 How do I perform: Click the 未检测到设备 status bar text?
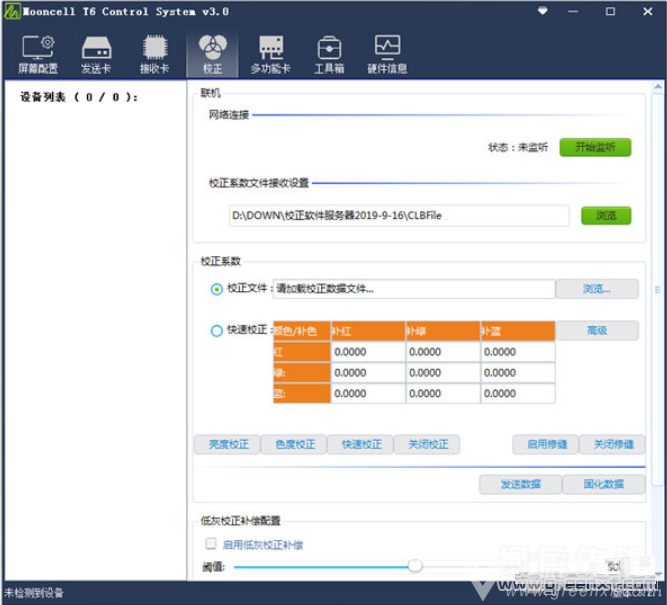[x=34, y=593]
